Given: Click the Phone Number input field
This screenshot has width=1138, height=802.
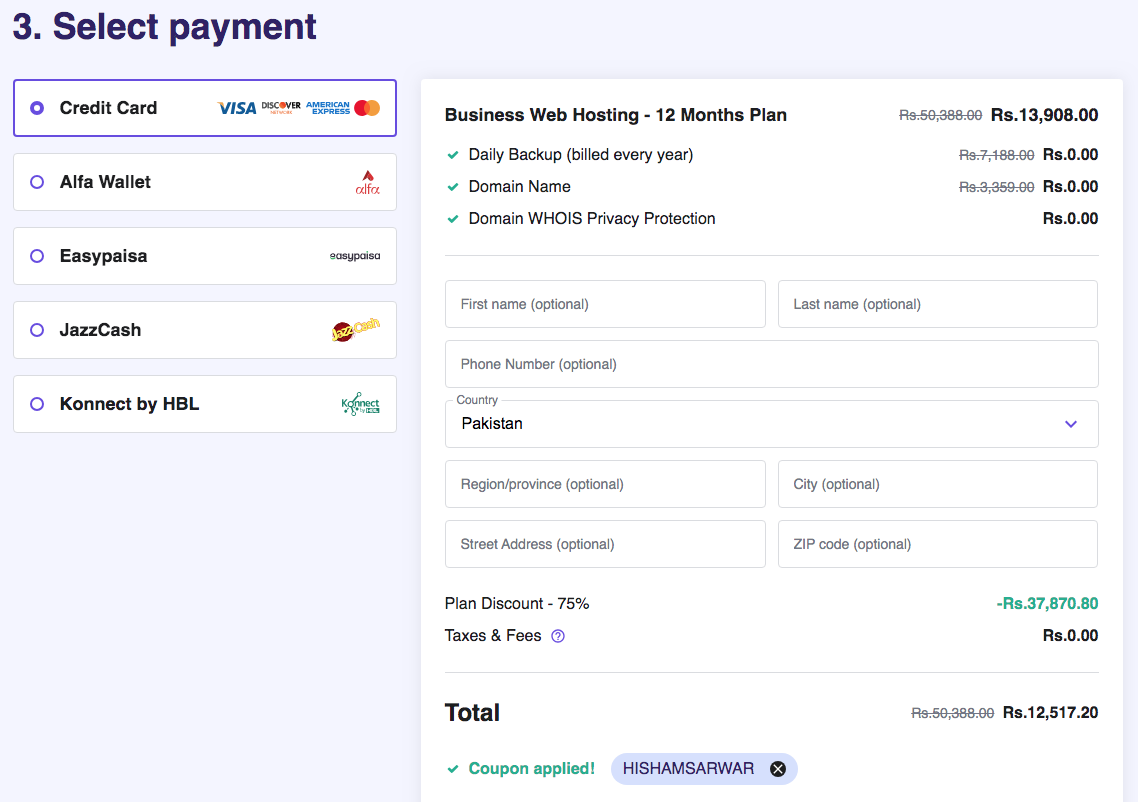Looking at the screenshot, I should tap(771, 364).
